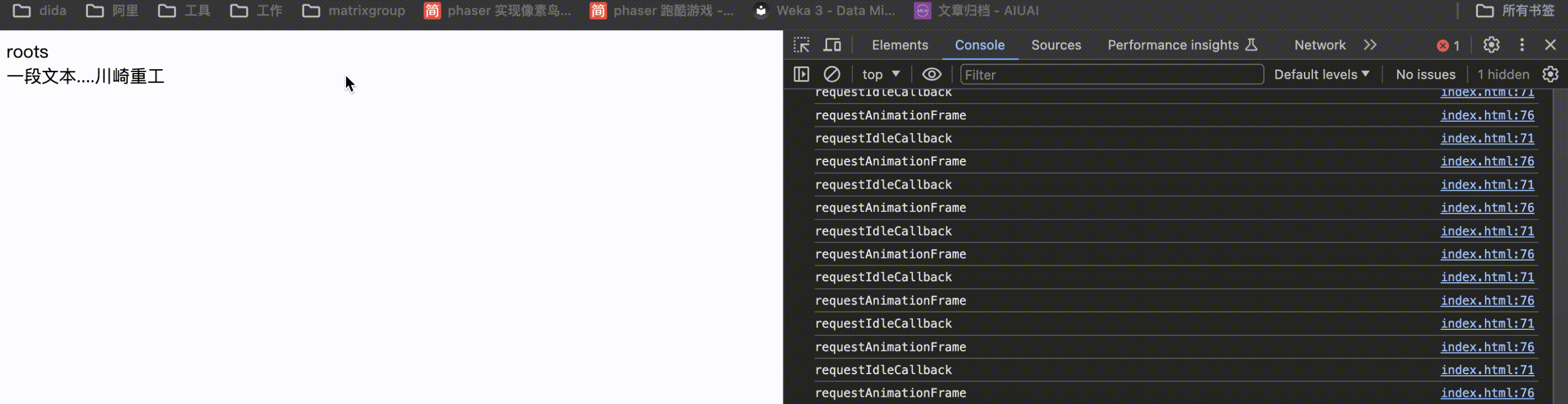
Task: Toggle the console sidebar panel
Action: (x=801, y=74)
